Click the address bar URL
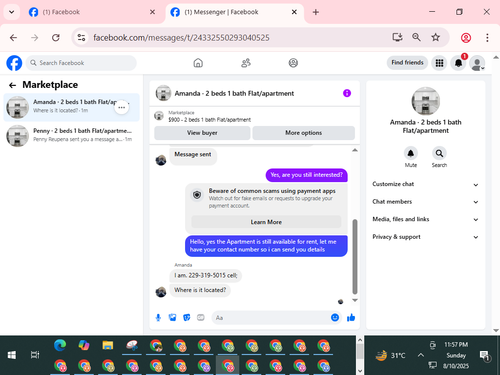This screenshot has width=500, height=375. tap(181, 38)
